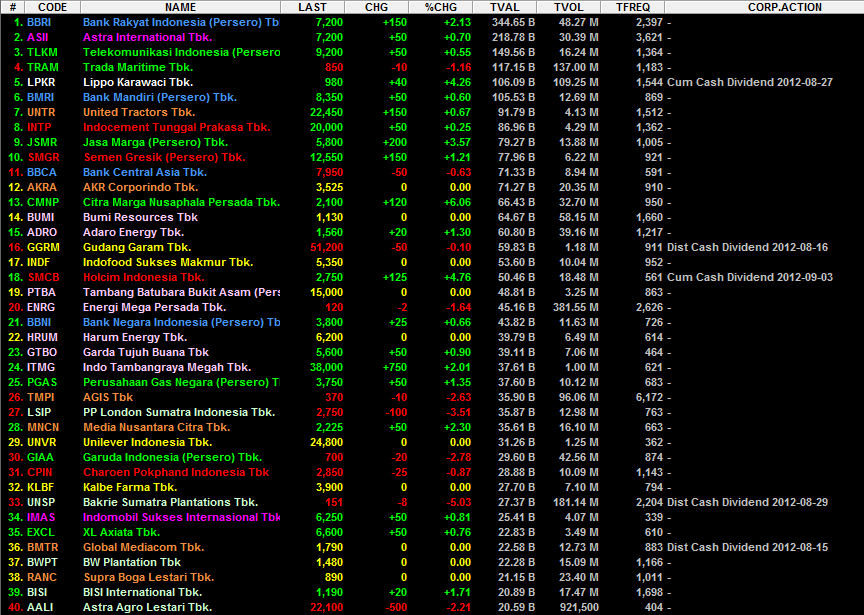Click Bank Negara Indonesia (Persero) name
Screen dimensions: 864x615
181,322
